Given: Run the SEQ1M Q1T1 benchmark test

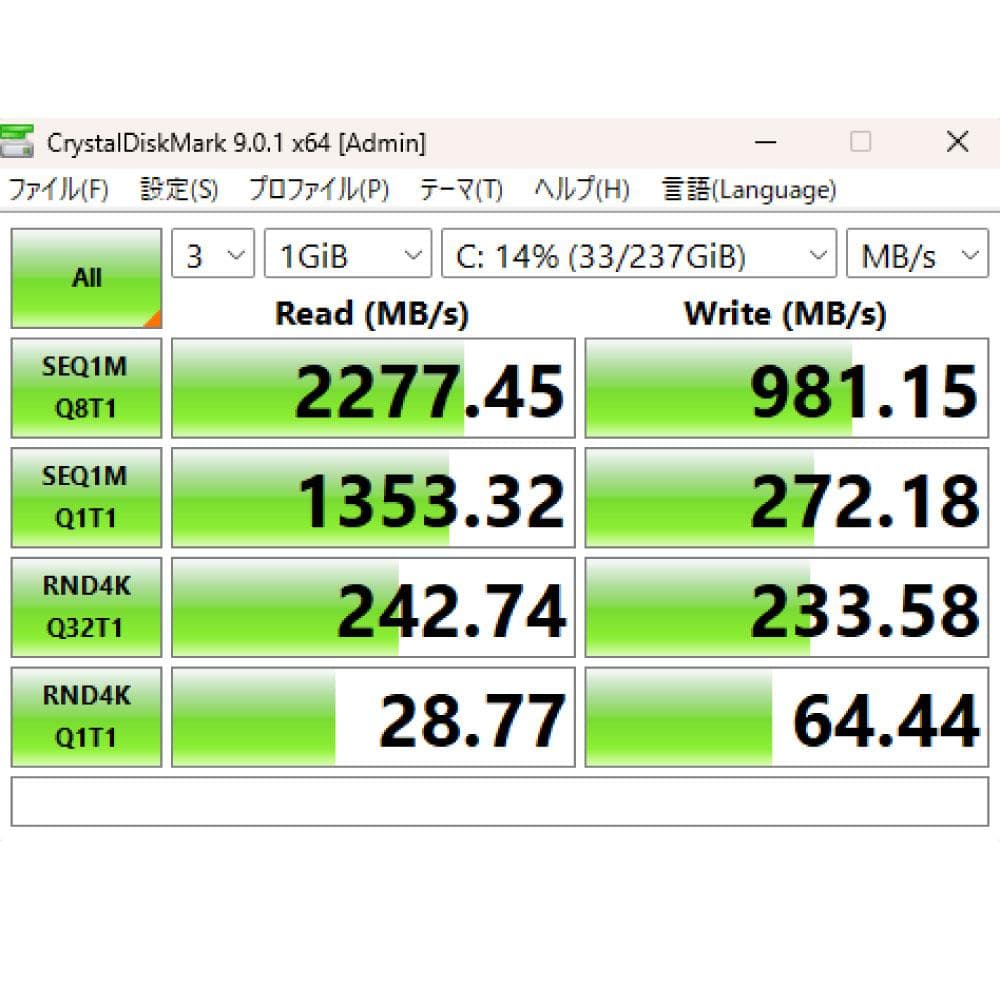Looking at the screenshot, I should click(85, 497).
